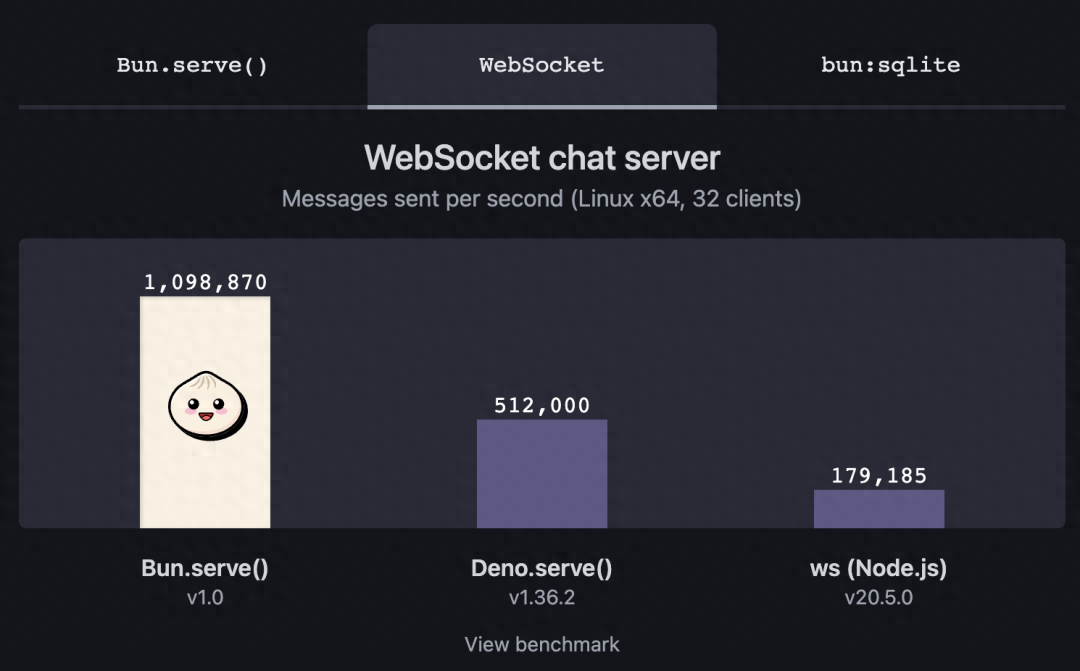Click the Deno.serve() label under chart
The image size is (1080, 671).
pyautogui.click(x=542, y=568)
